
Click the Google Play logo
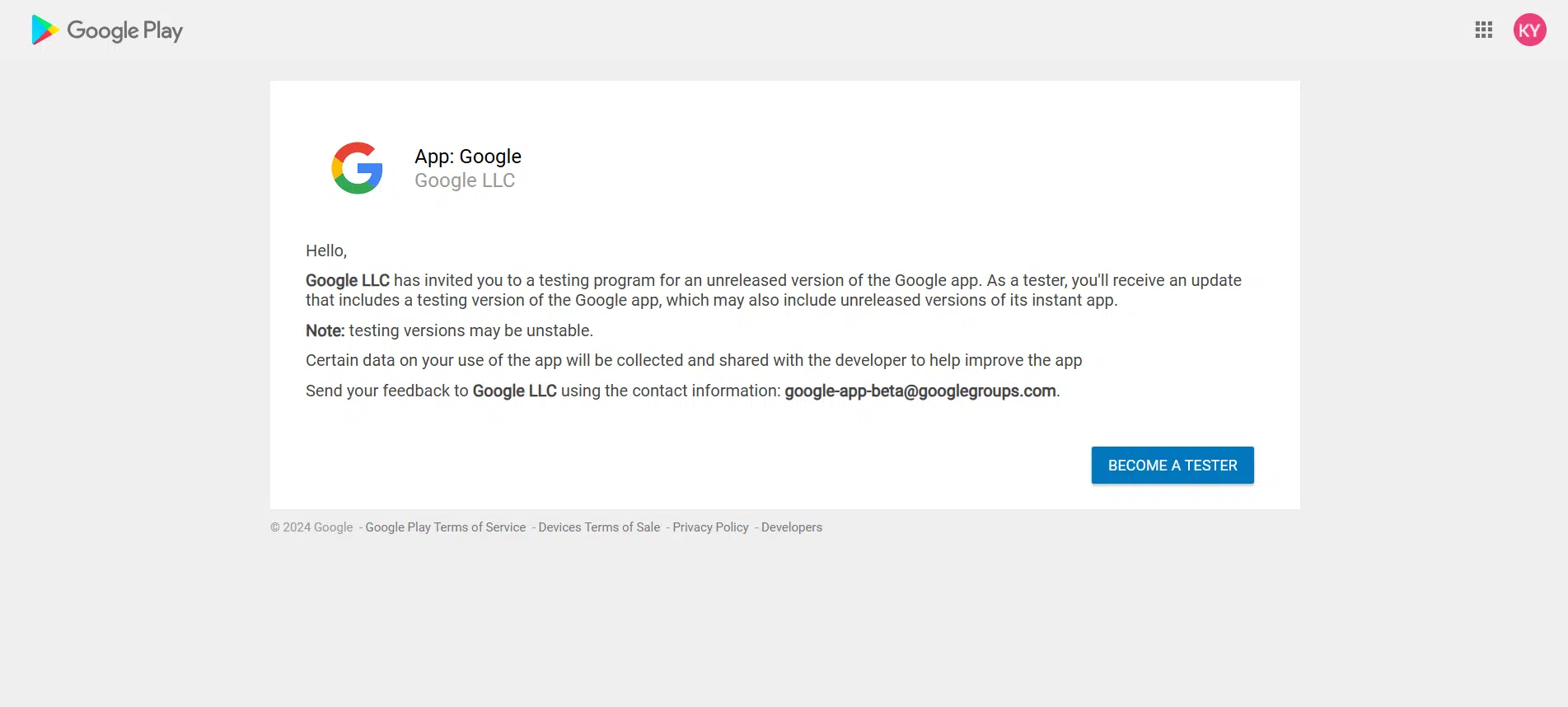tap(107, 30)
